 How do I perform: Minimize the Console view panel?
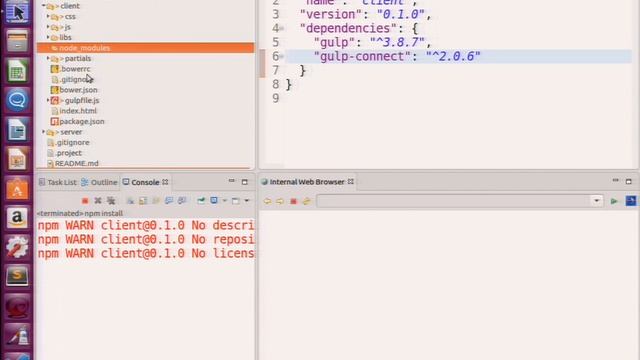tap(231, 181)
